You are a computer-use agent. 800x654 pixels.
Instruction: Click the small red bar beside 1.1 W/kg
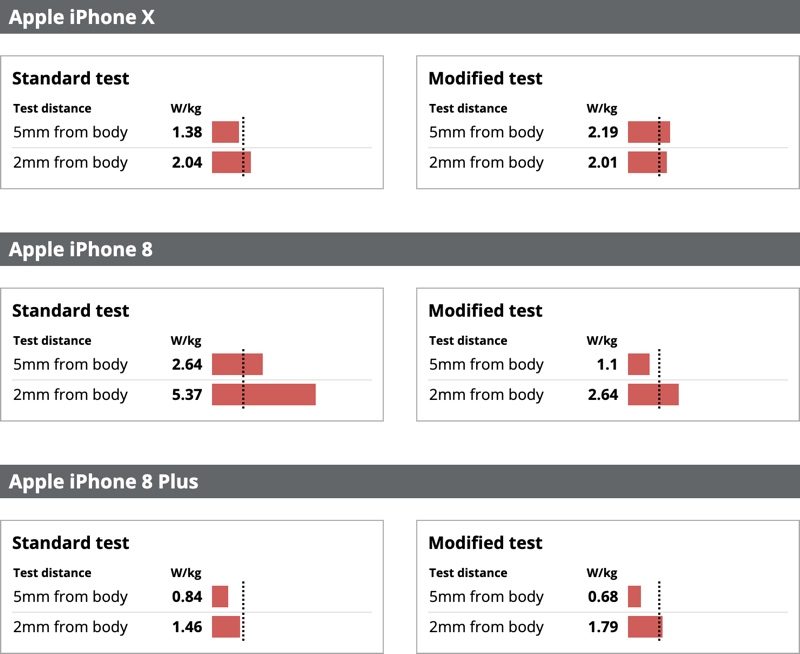[638, 364]
